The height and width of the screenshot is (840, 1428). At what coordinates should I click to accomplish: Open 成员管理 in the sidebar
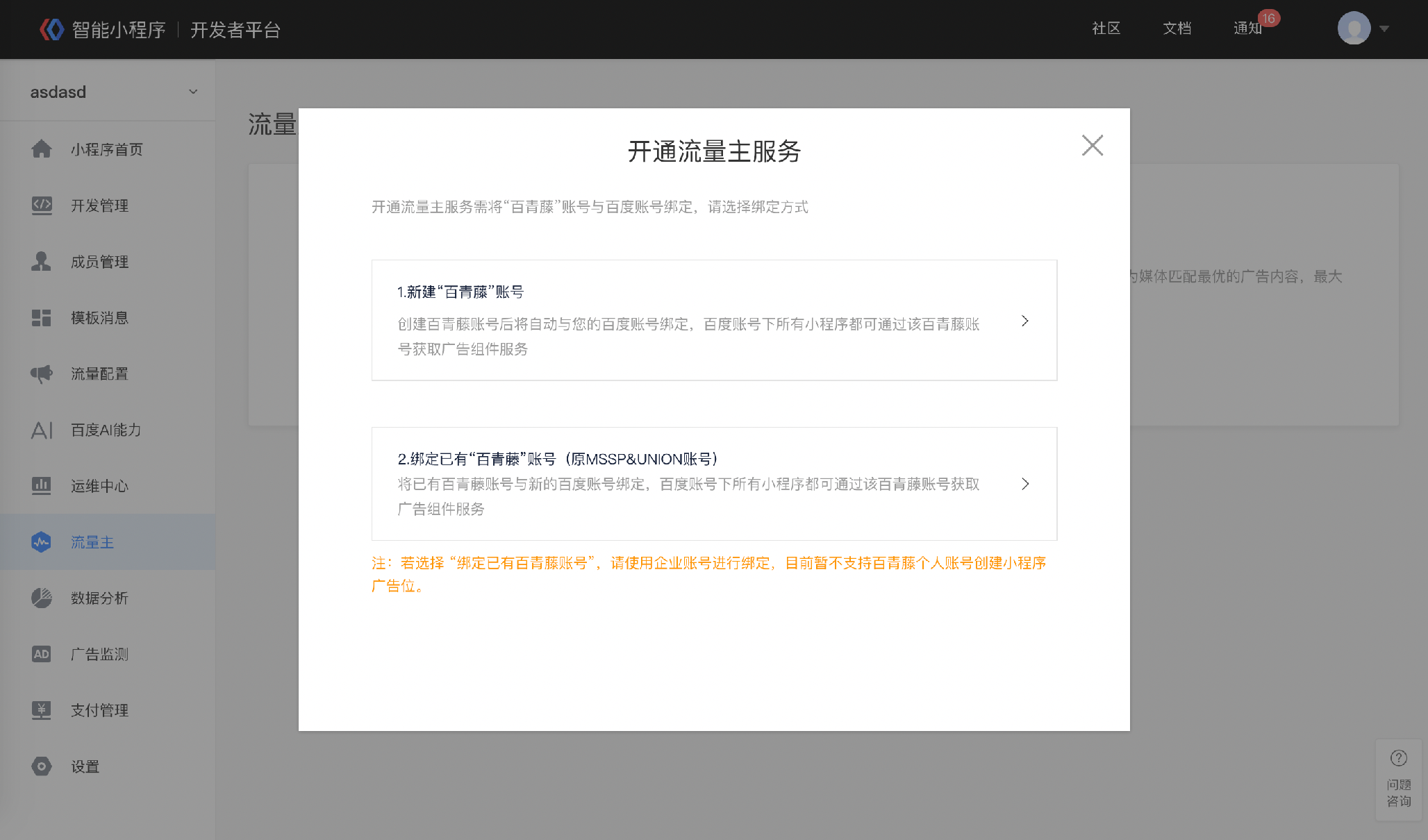tap(108, 262)
